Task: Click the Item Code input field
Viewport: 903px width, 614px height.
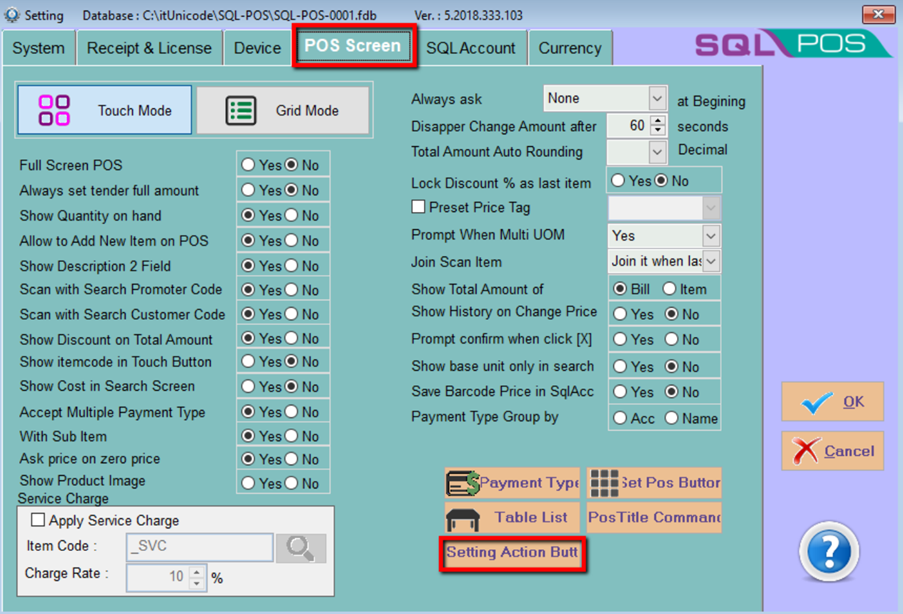Action: coord(199,547)
